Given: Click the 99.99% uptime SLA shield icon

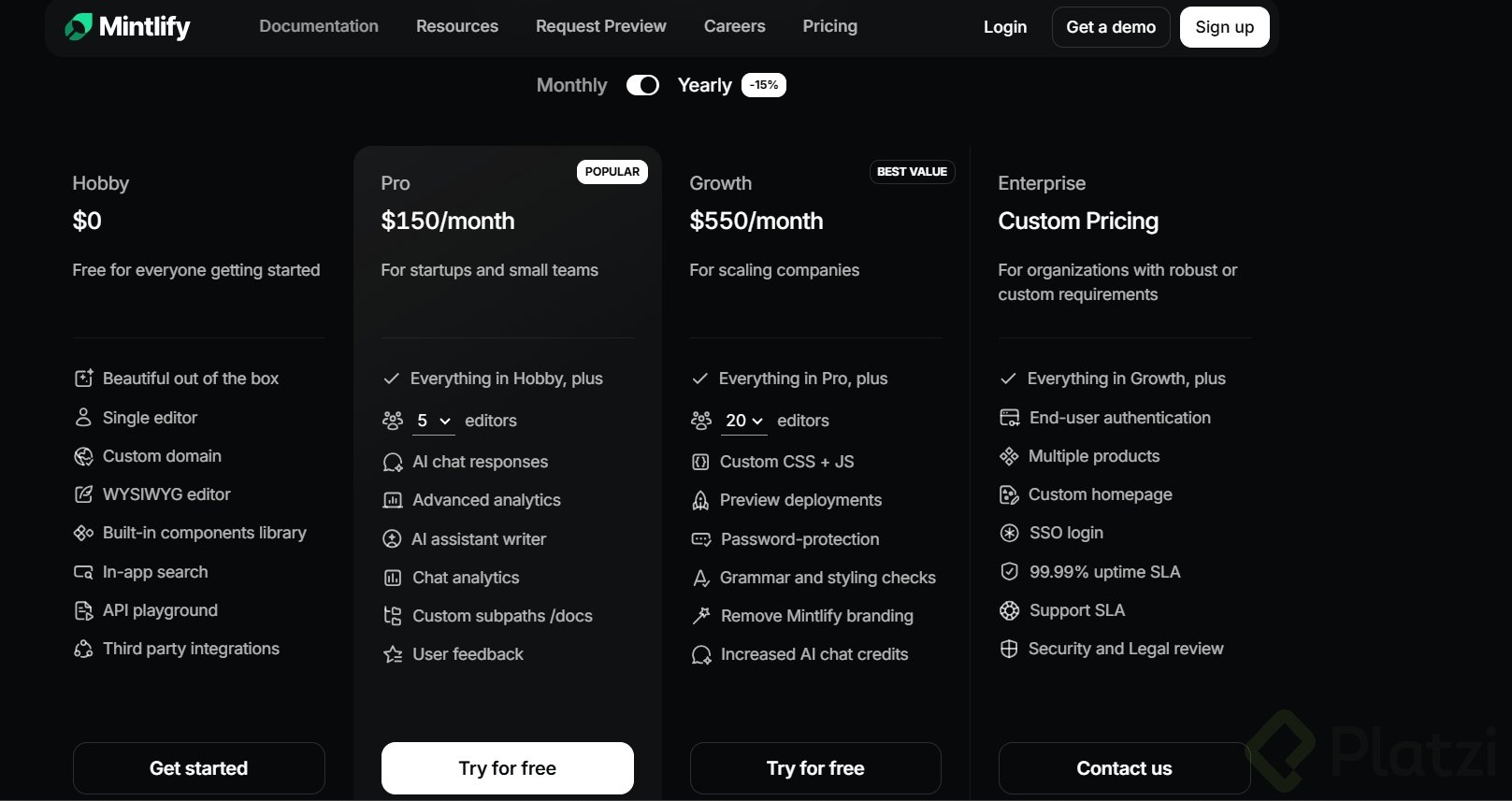Looking at the screenshot, I should pos(1009,572).
